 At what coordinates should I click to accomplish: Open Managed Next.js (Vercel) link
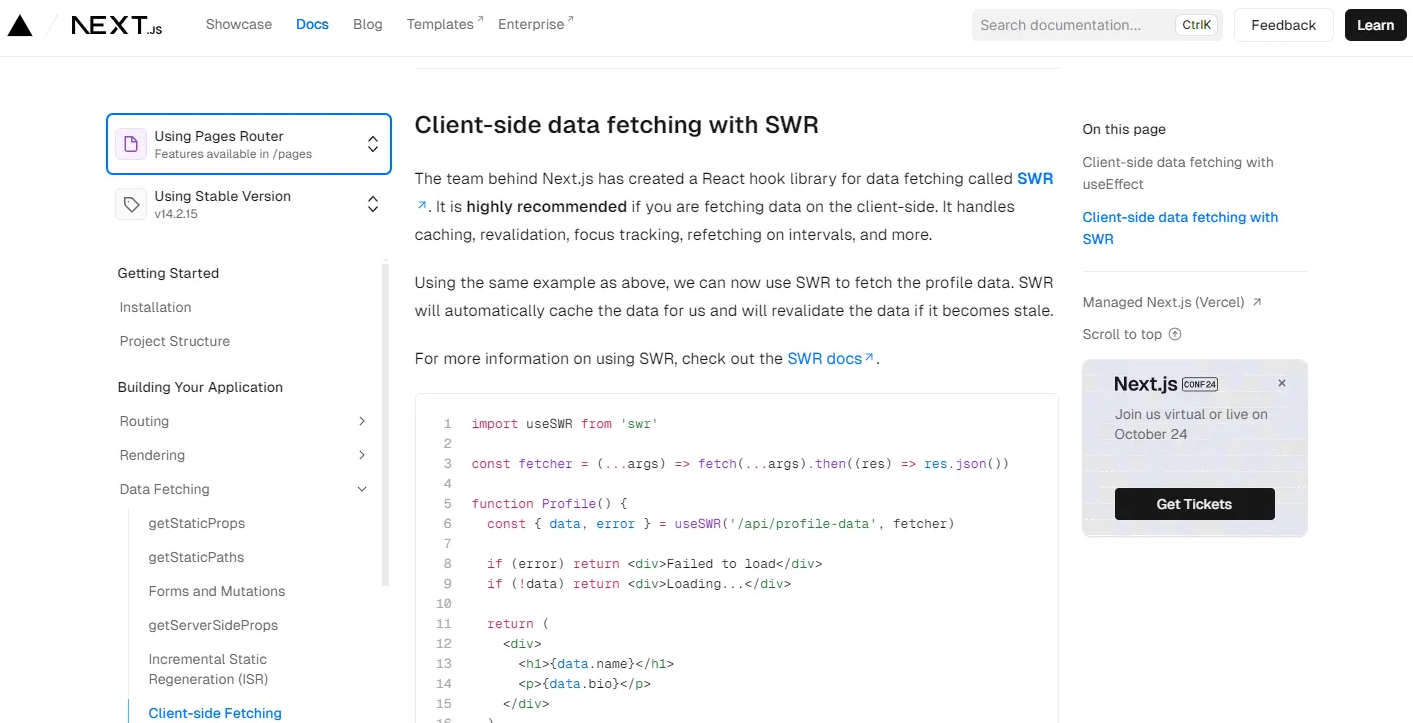tap(1172, 302)
